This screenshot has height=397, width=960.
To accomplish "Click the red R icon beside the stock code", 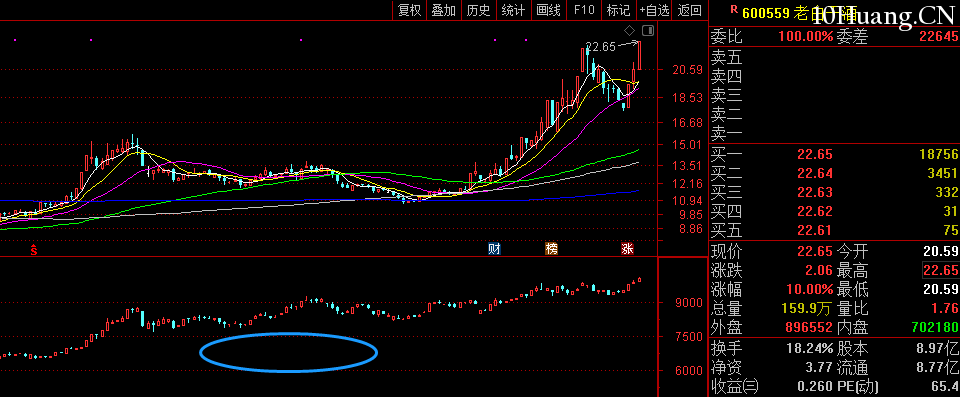I will 734,9.
